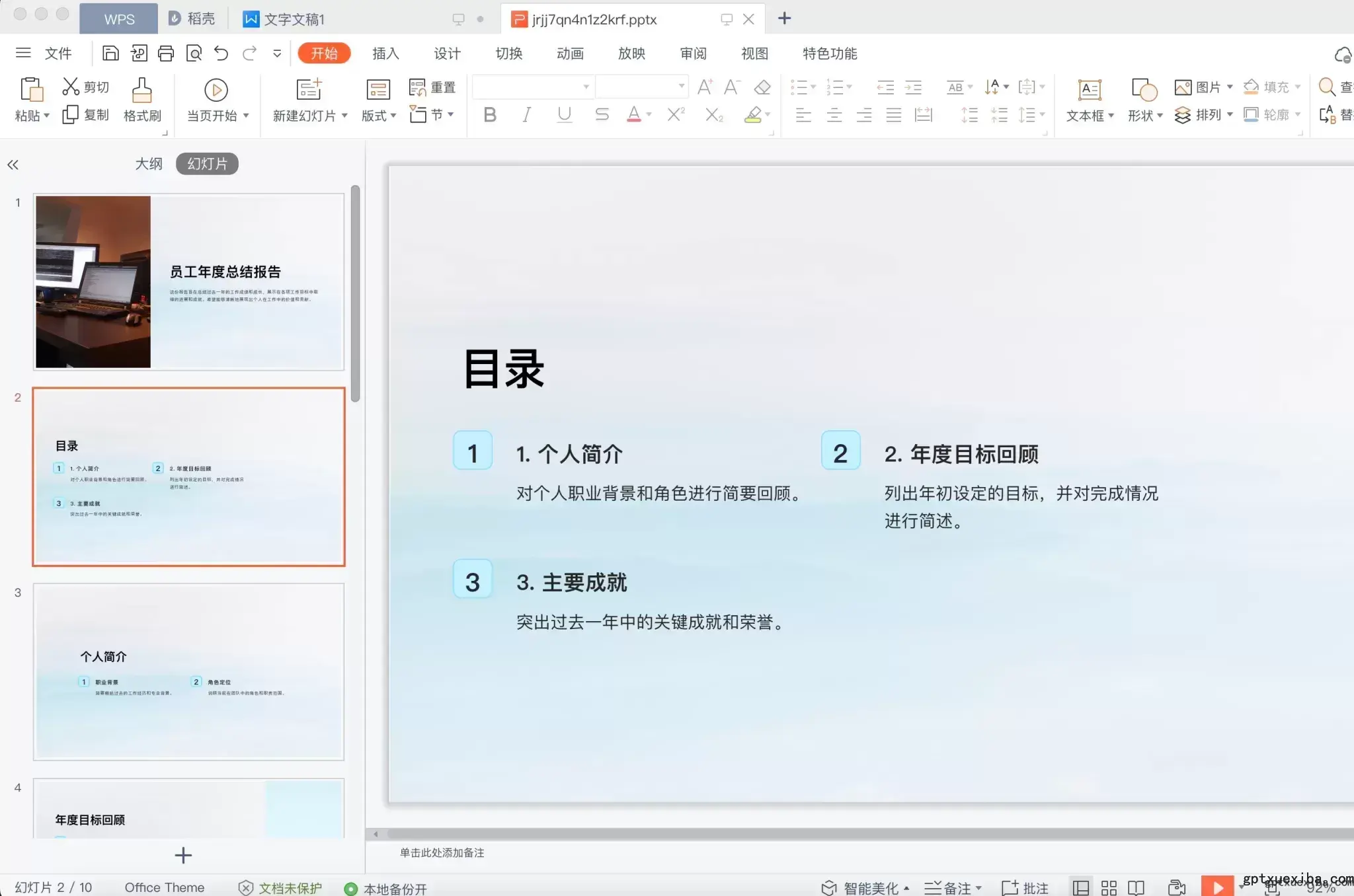Screen dimensions: 1354x896
Task: Click the Text Box (文本框) icon
Action: point(1090,90)
